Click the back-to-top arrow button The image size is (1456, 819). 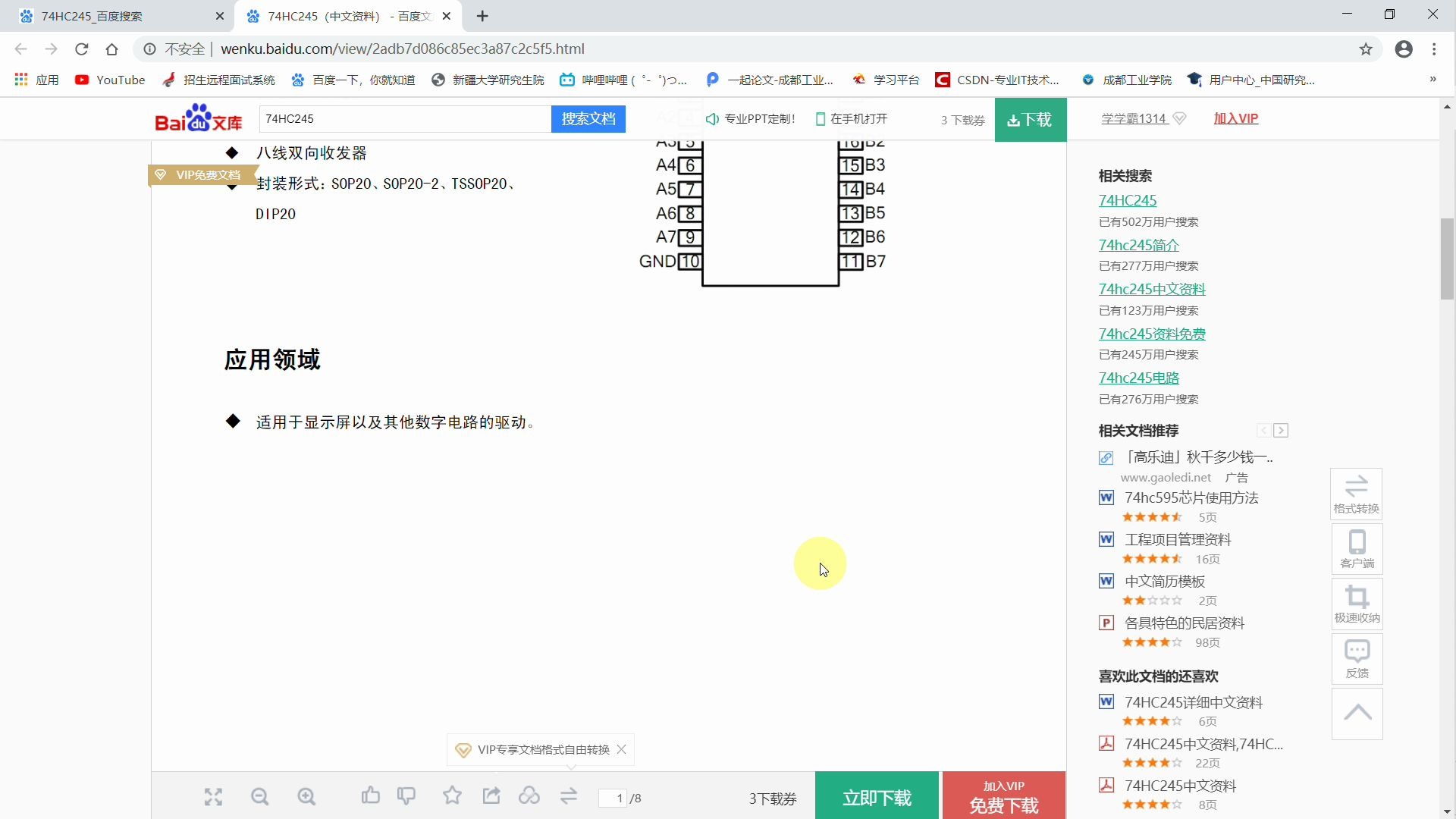coord(1357,714)
